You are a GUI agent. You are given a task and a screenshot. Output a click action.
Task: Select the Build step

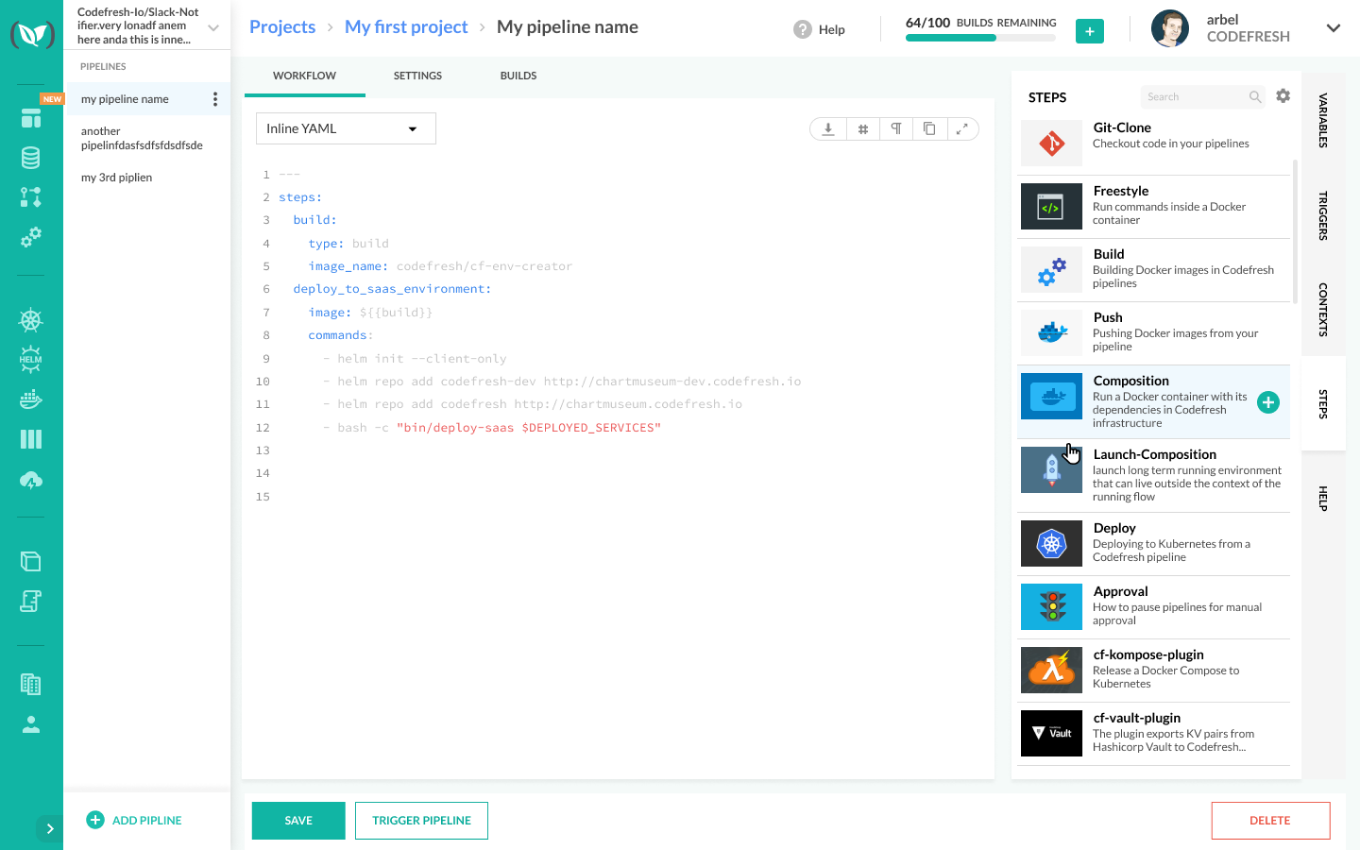tap(1155, 269)
